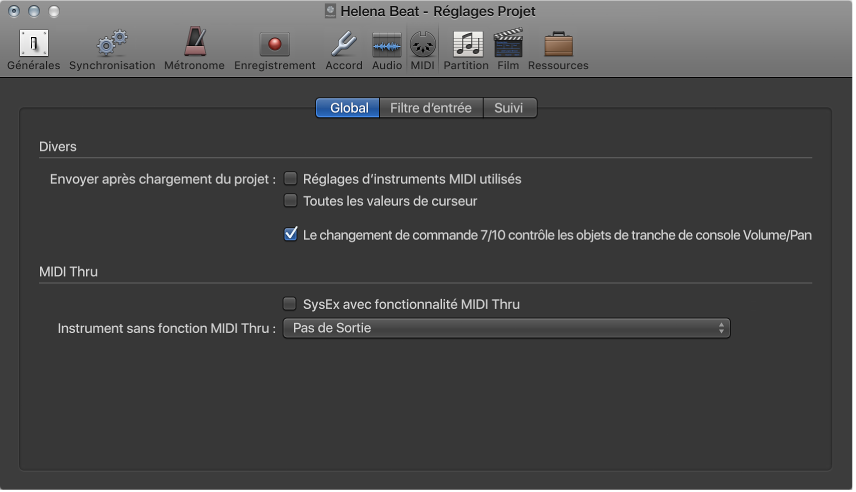856x492 pixels.
Task: Open the Partition score settings
Action: coord(466,50)
